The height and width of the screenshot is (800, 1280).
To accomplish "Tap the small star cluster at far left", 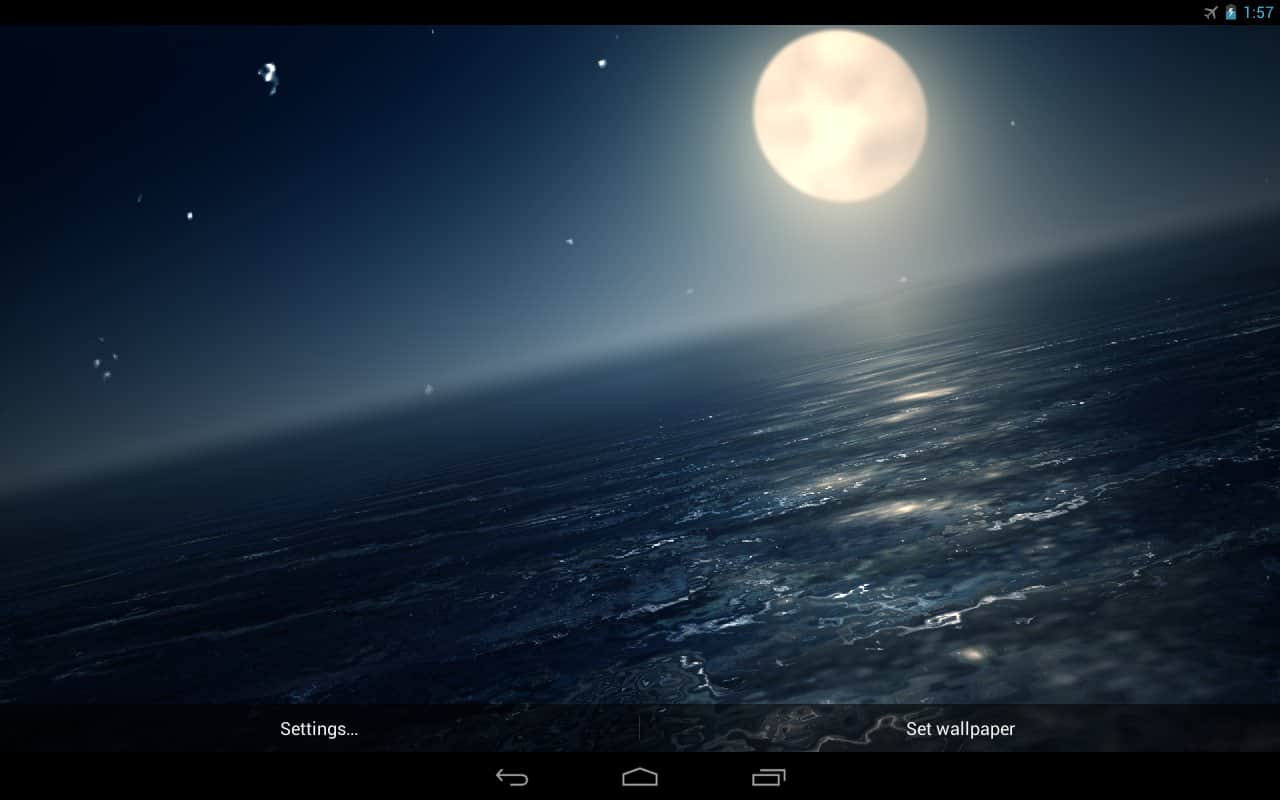I will pos(104,363).
